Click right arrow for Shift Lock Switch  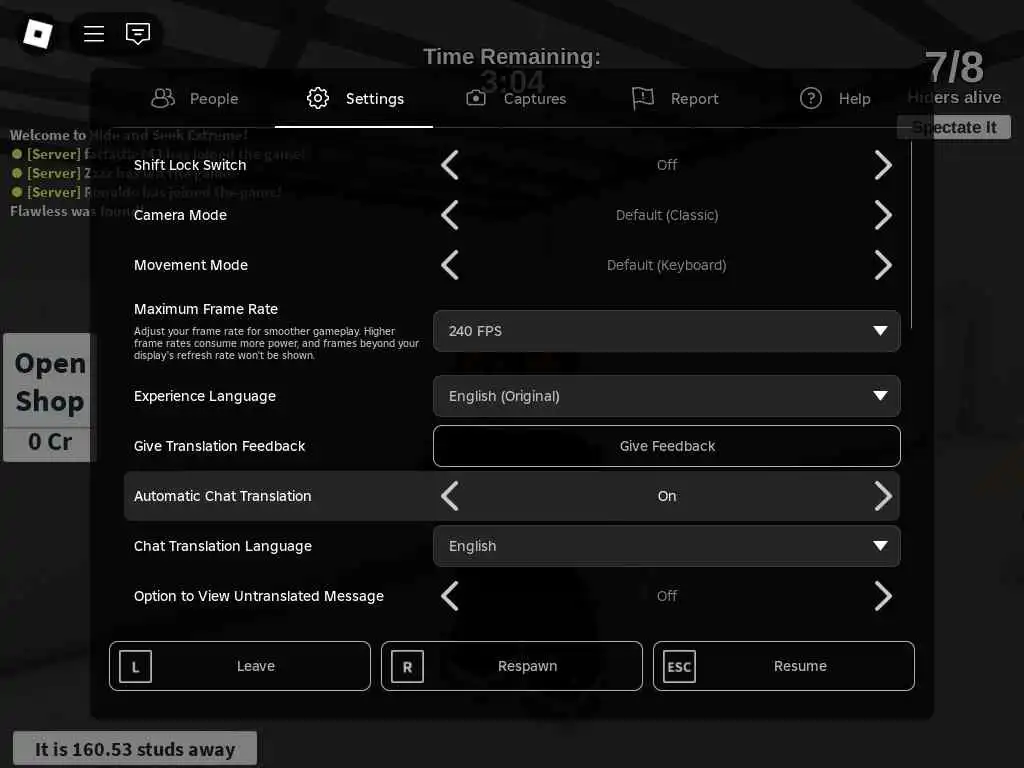pos(883,165)
